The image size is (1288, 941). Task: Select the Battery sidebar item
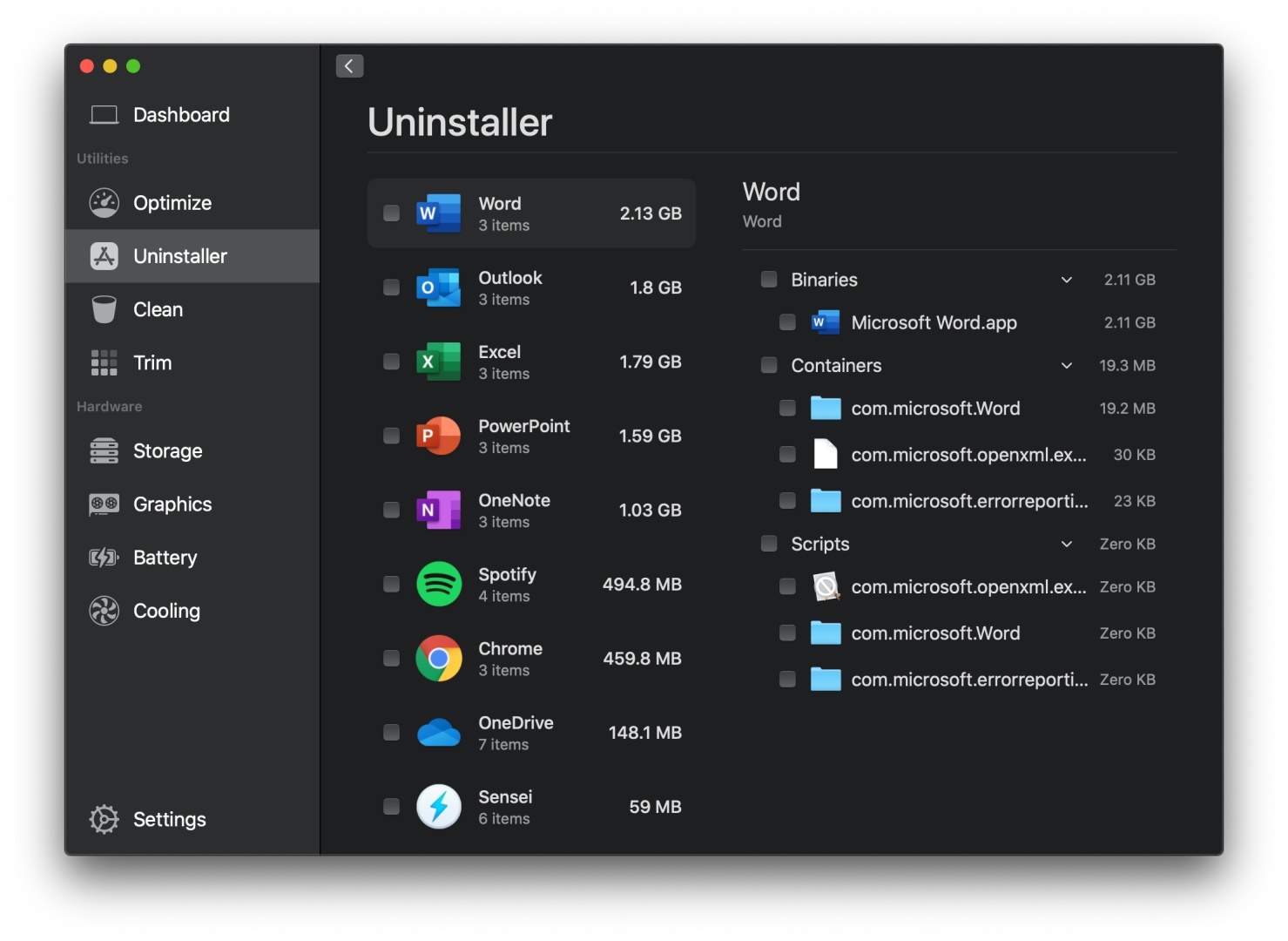pos(165,558)
